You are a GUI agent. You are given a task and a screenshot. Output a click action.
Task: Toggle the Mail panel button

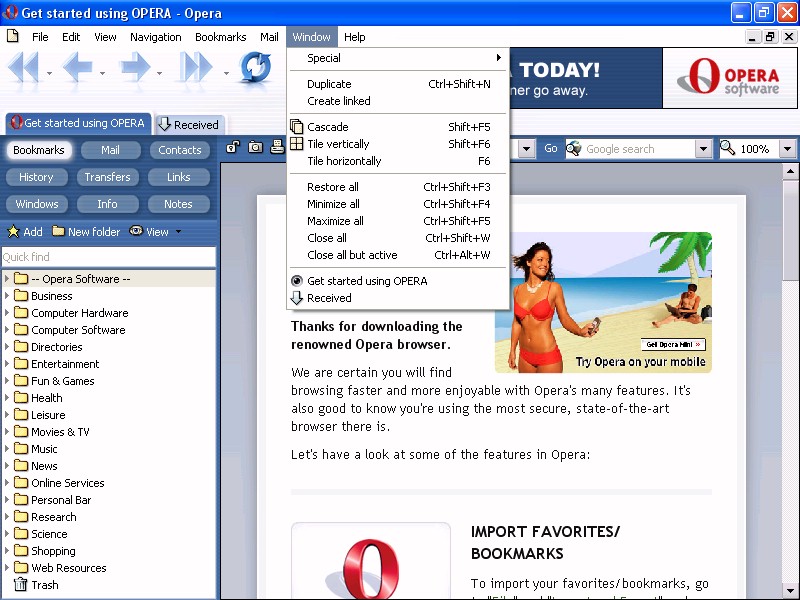[110, 150]
